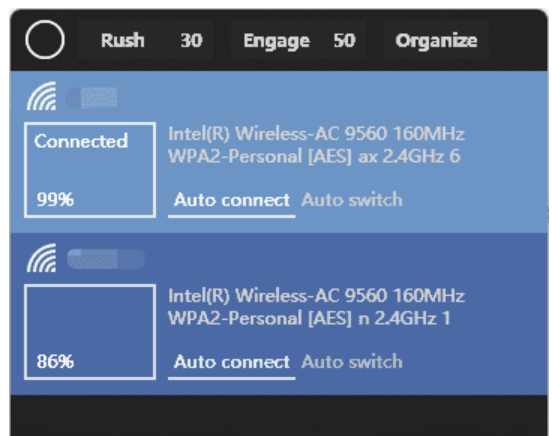Click the circular rescan button

45,40
